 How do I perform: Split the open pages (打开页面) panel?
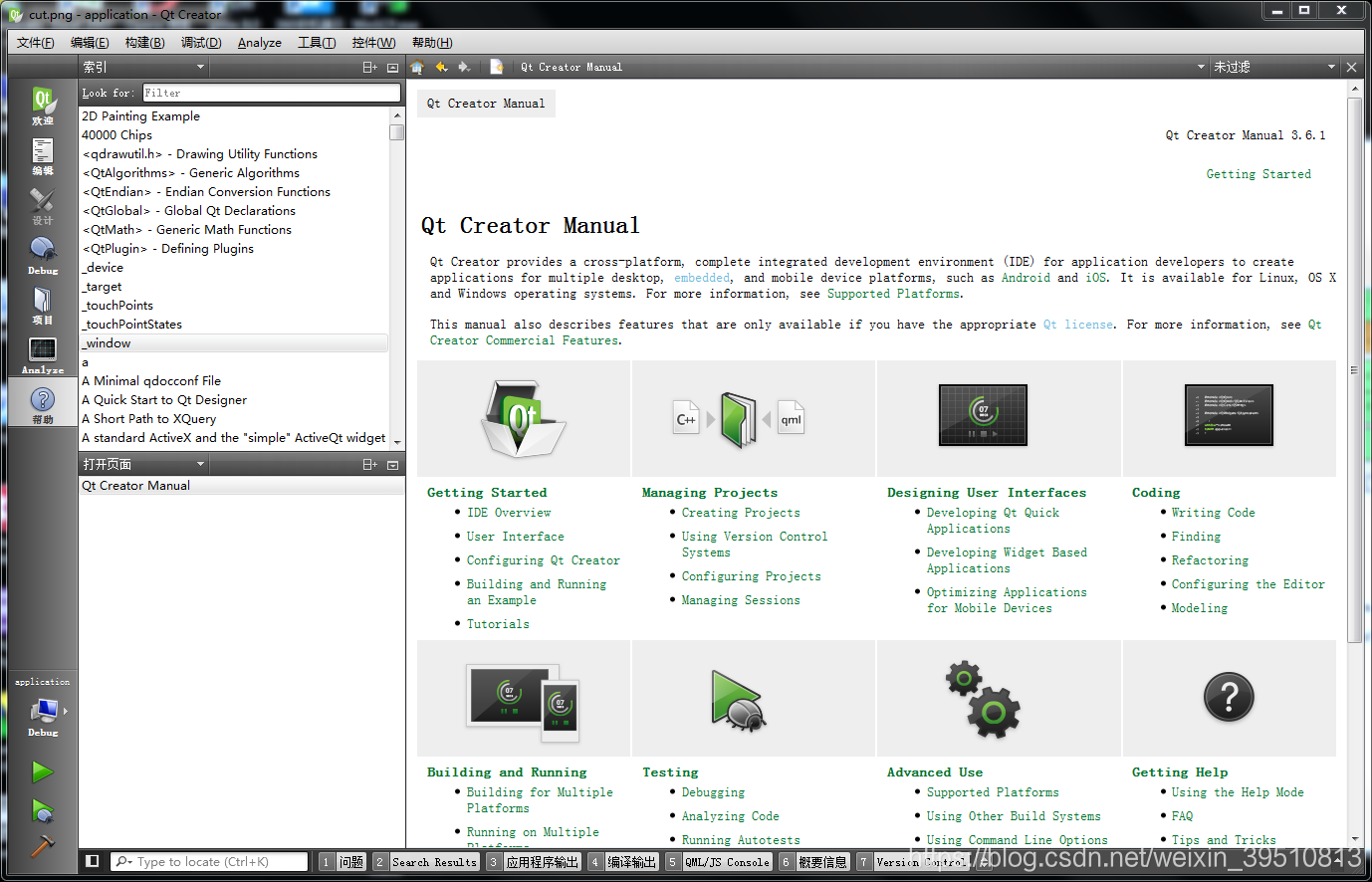pyautogui.click(x=369, y=464)
